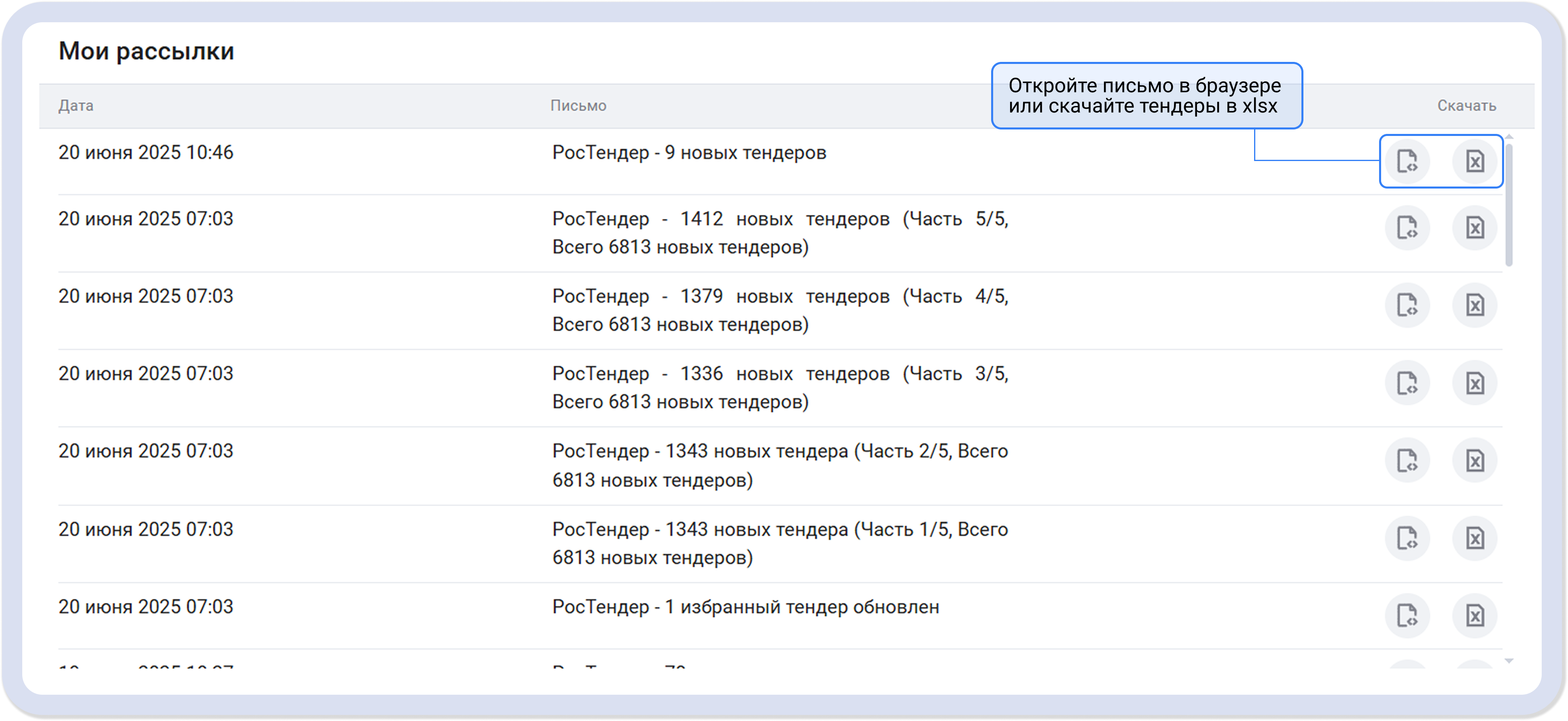Open the Часть 5/5 letter in browser
Image resolution: width=1568 pixels, height=721 pixels.
coord(1407,228)
